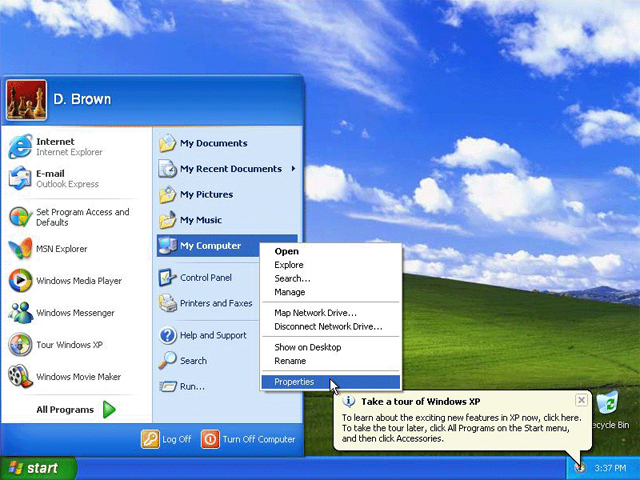Expand the My Recent Documents submenu arrow

point(293,169)
